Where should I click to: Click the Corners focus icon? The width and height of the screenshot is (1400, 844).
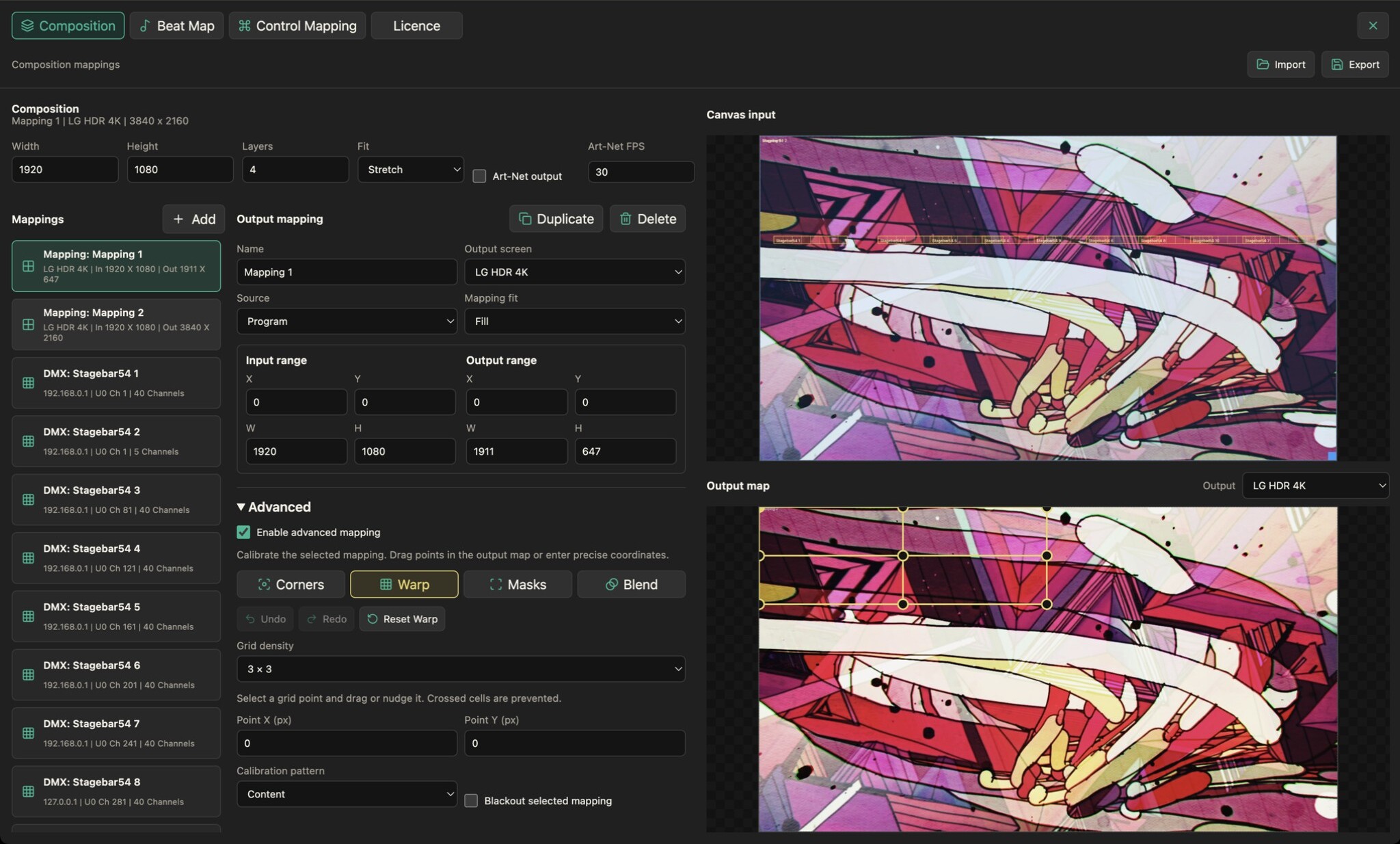click(264, 584)
